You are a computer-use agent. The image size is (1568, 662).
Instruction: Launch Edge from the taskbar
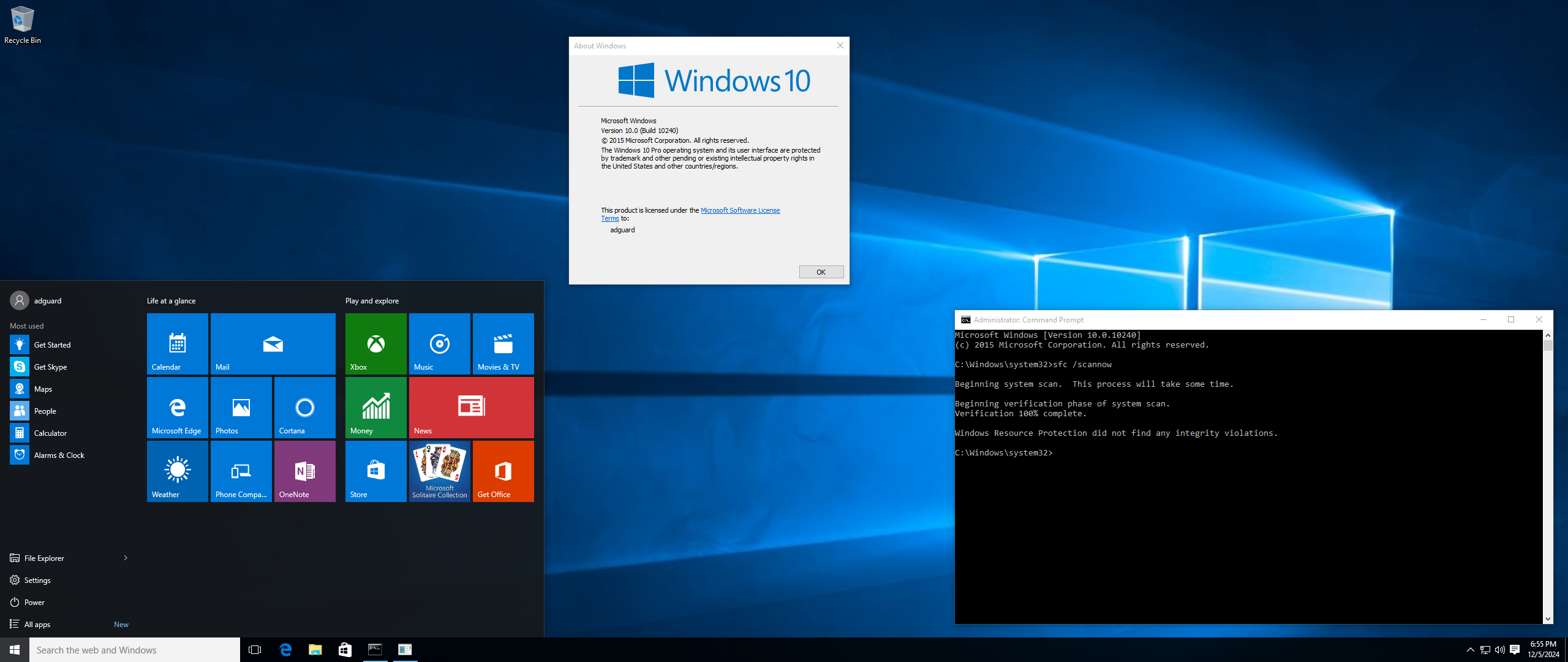click(285, 650)
